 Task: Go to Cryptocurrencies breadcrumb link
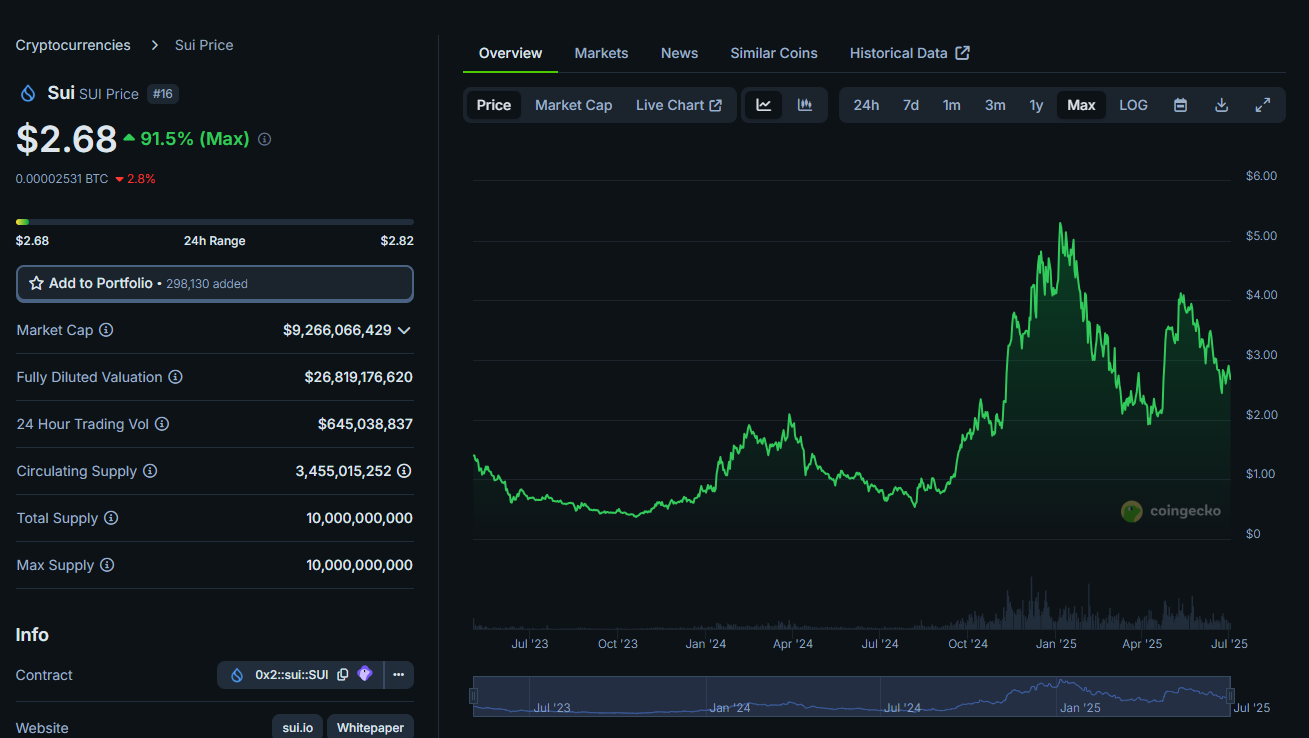(73, 45)
